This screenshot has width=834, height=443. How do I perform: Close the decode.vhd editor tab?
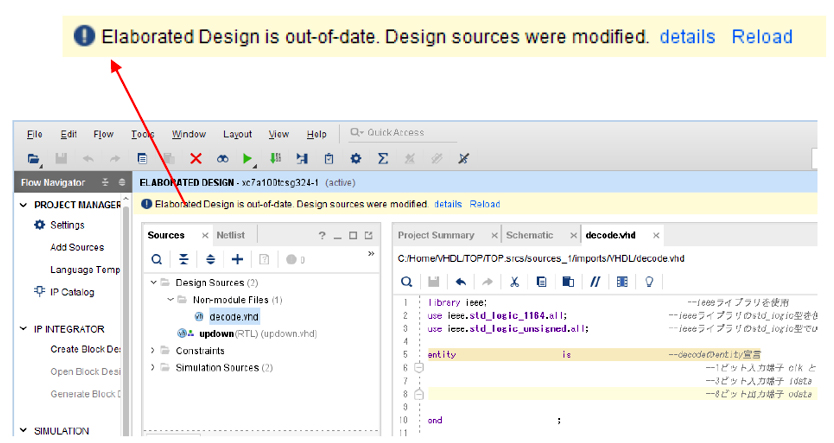[656, 236]
